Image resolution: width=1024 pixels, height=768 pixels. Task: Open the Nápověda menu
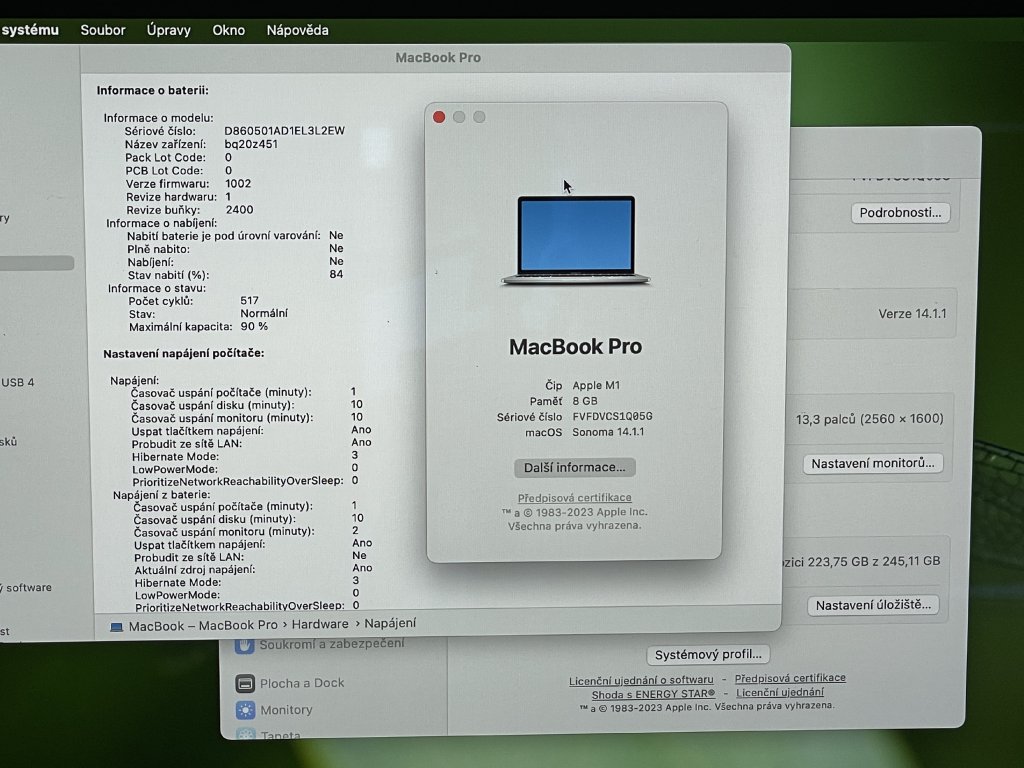pyautogui.click(x=297, y=30)
